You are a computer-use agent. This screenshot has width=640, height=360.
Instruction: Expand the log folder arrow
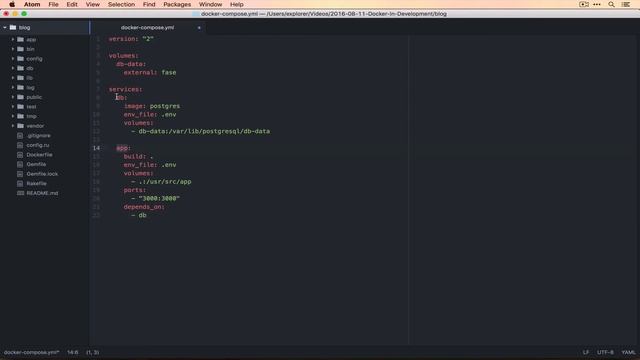click(x=13, y=87)
